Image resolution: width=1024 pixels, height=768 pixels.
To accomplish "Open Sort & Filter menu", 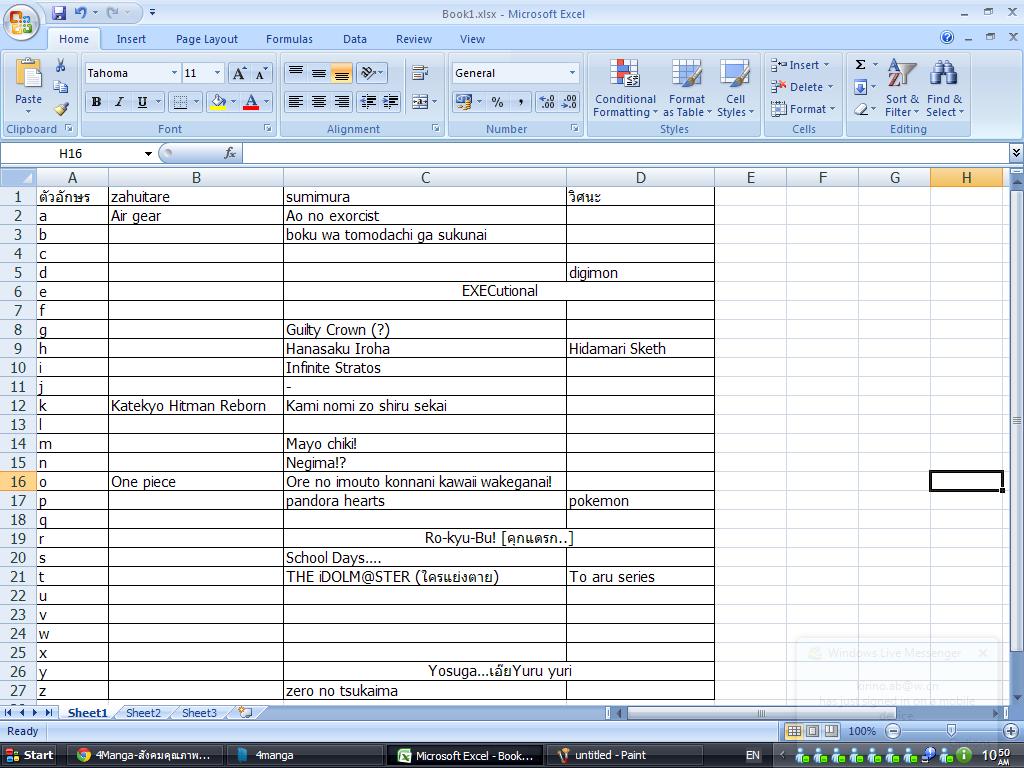I will pos(902,88).
